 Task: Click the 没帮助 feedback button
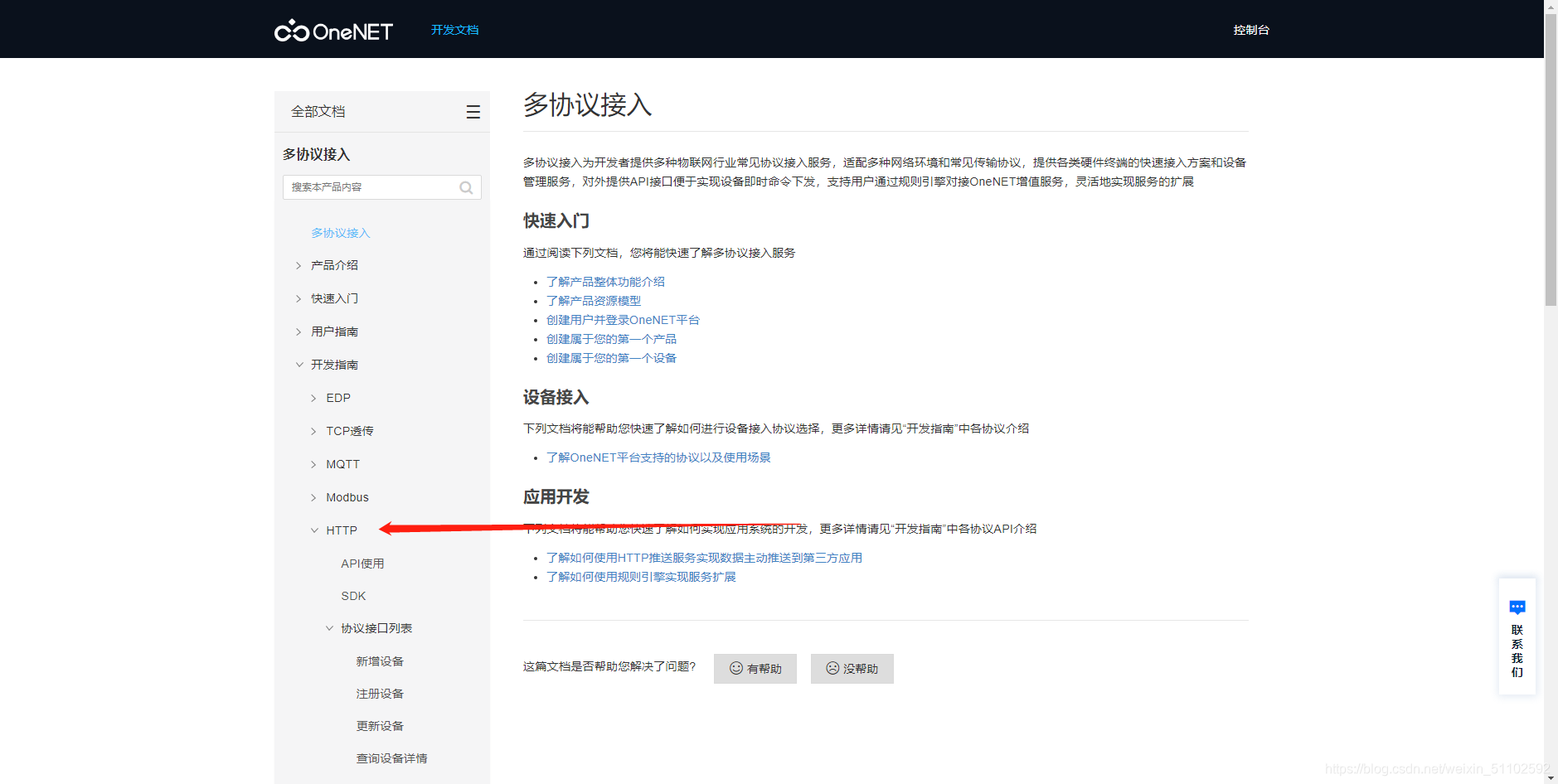coord(852,669)
